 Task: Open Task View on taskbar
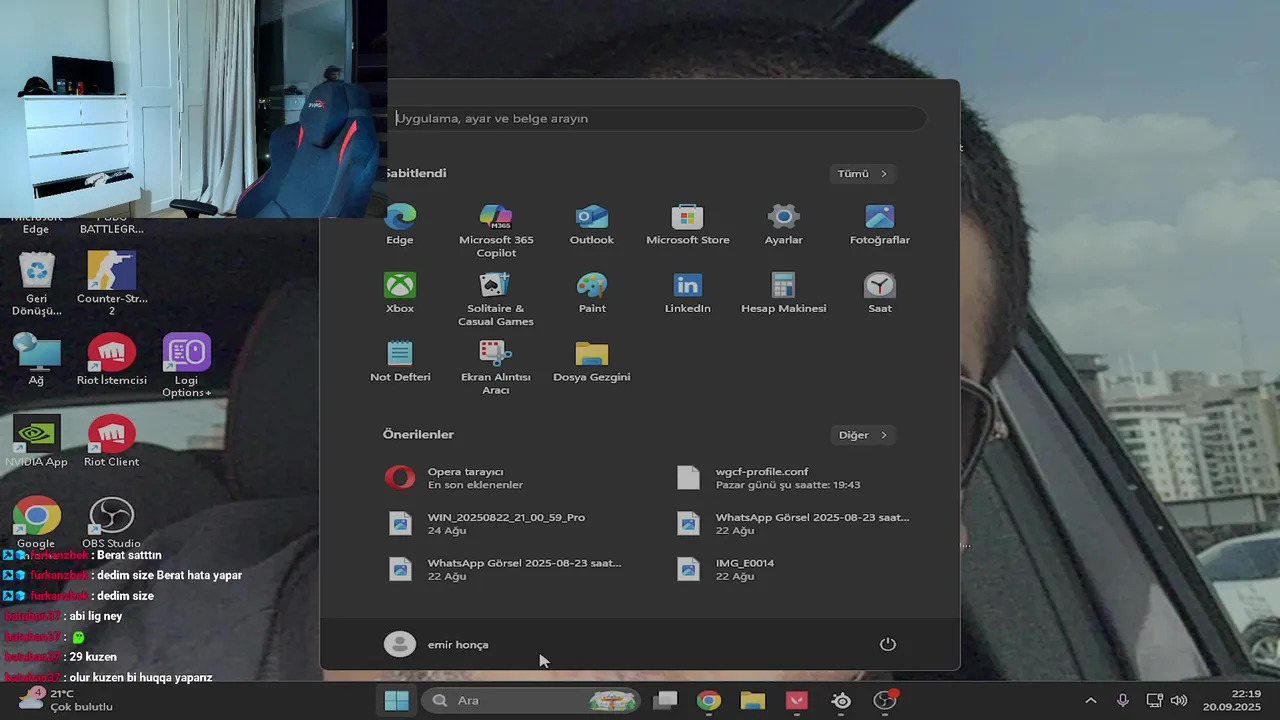coord(665,700)
